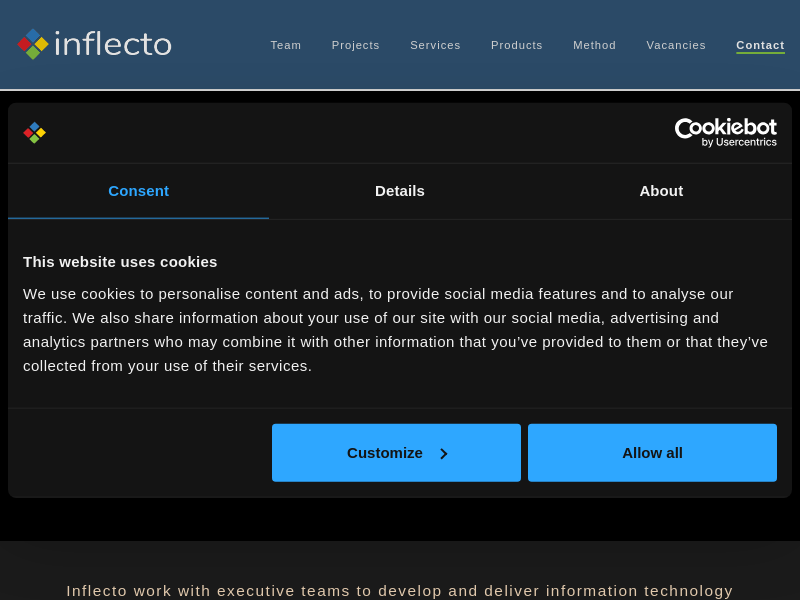The height and width of the screenshot is (600, 800).
Task: Select Method in the top navigation
Action: pyautogui.click(x=594, y=45)
